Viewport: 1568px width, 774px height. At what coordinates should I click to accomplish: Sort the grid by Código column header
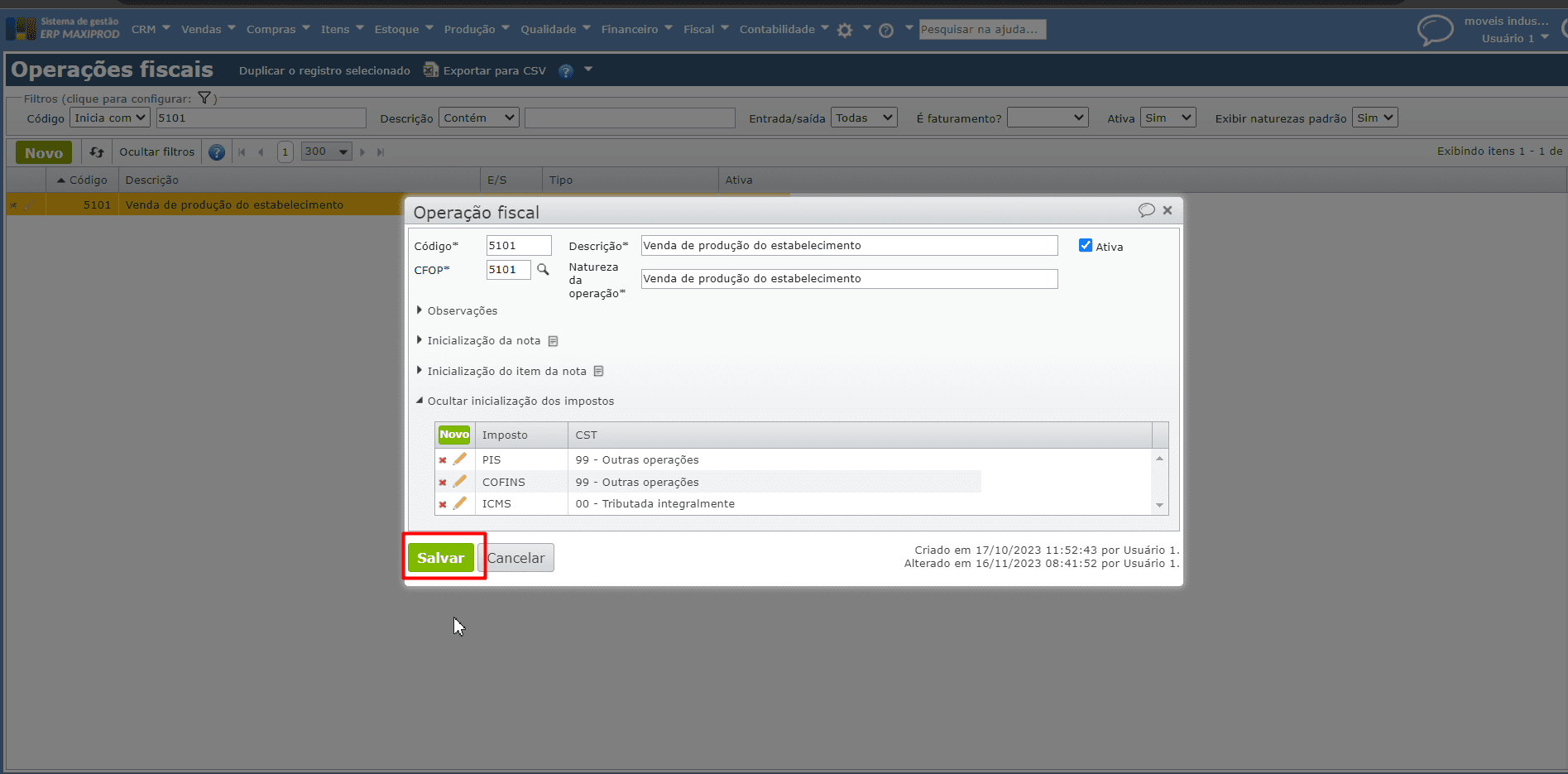point(82,180)
